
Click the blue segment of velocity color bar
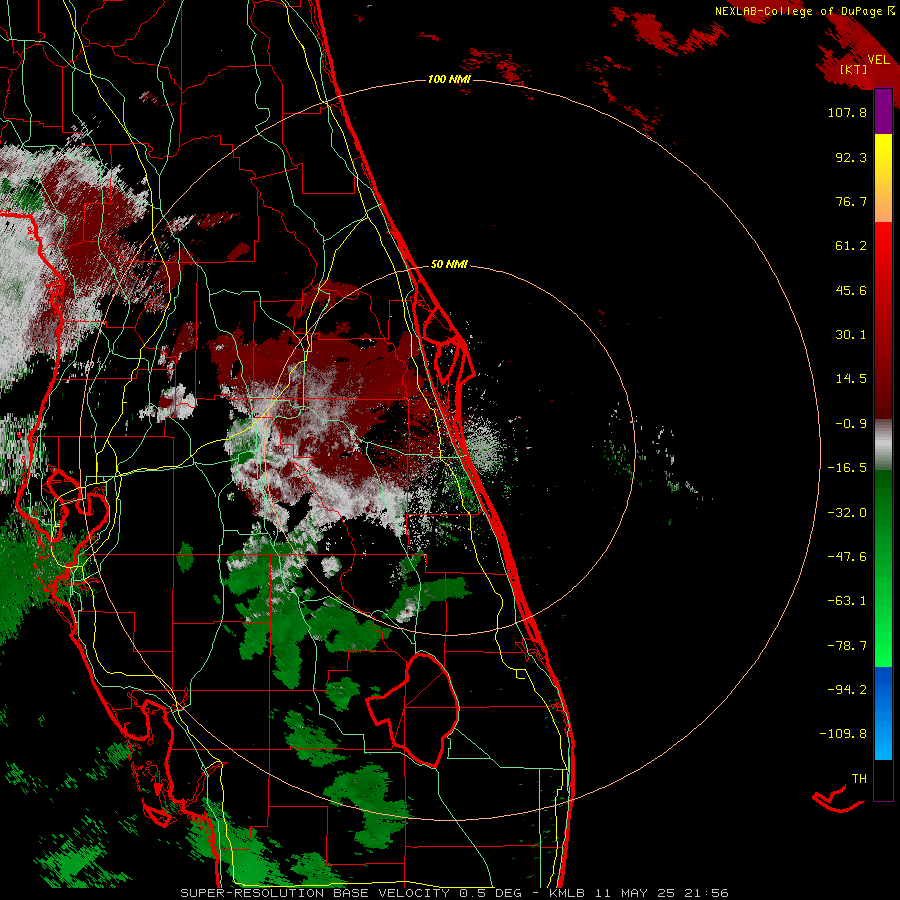click(883, 713)
